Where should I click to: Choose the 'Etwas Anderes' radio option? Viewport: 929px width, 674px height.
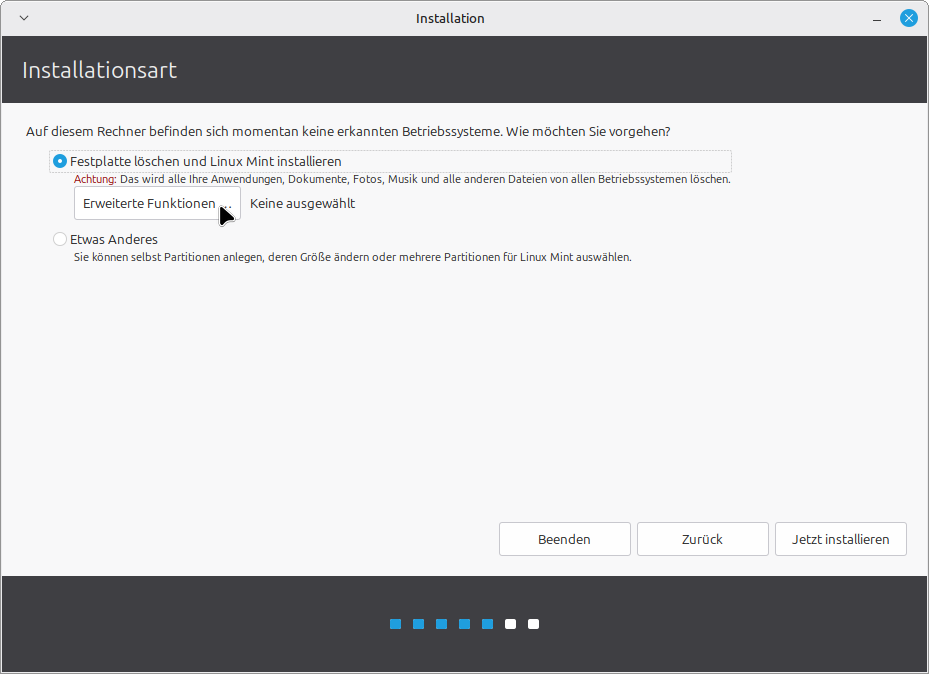[61, 240]
